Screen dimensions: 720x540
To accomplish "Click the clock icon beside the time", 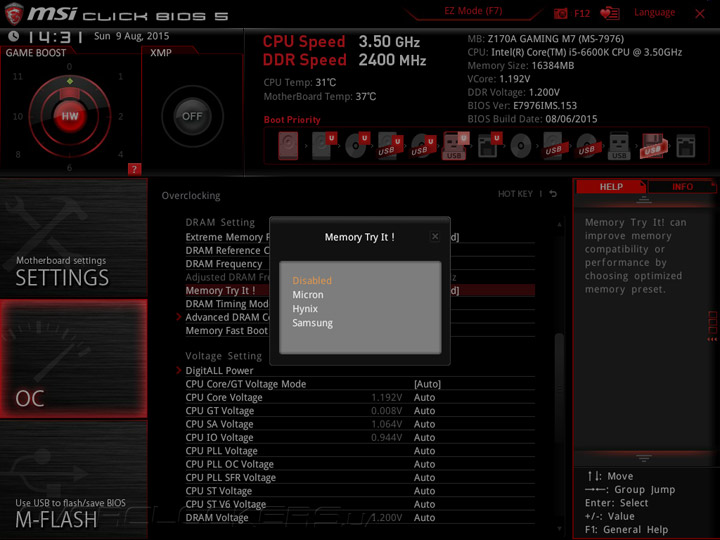I will [13, 35].
